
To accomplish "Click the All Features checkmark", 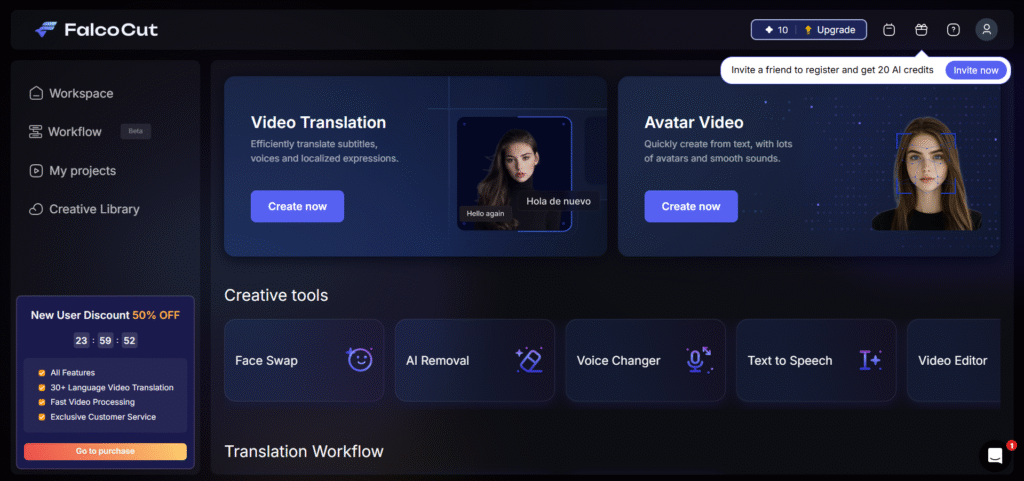I will pyautogui.click(x=42, y=373).
